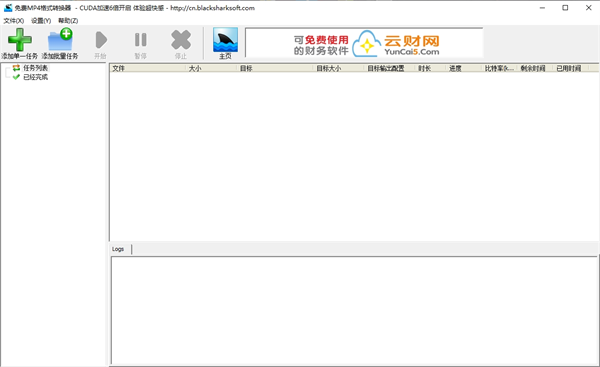Click the green checkmark icon beside 已经完成

(16, 77)
